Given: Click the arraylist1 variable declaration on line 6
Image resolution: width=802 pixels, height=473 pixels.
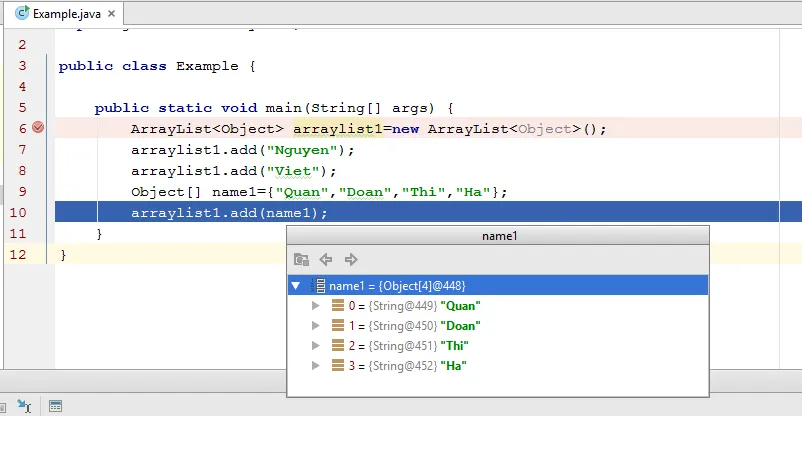Looking at the screenshot, I should 338,129.
